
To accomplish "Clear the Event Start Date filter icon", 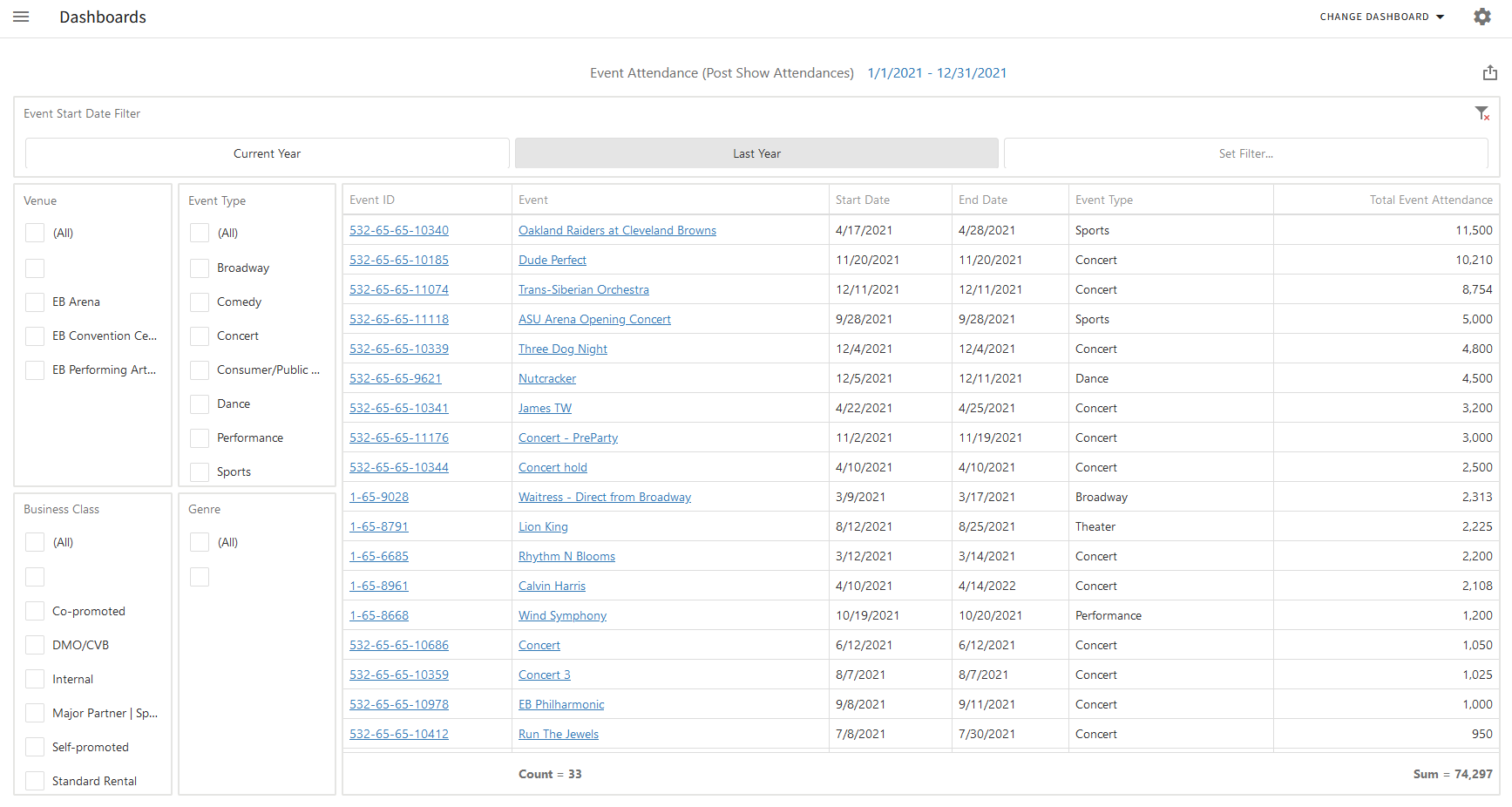I will point(1482,113).
